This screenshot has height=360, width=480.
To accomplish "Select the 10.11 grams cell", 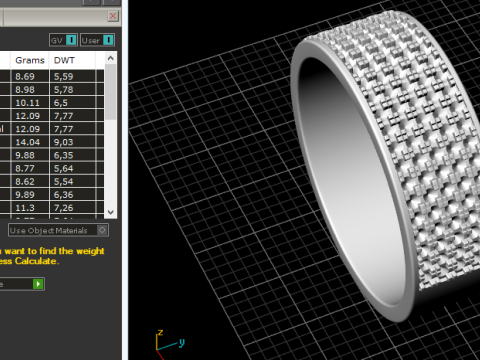I will 30,103.
